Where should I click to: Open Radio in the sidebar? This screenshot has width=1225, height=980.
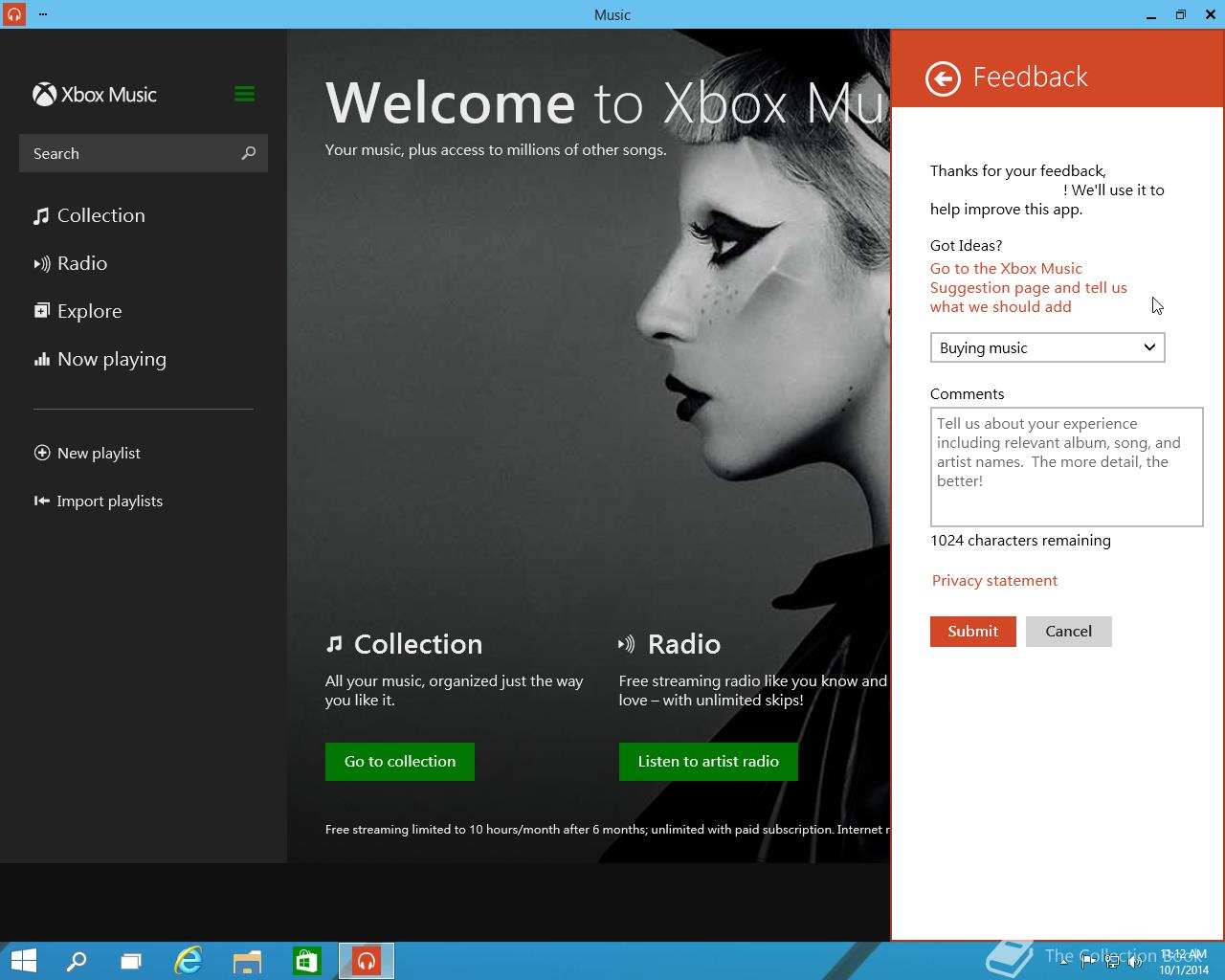pos(71,263)
